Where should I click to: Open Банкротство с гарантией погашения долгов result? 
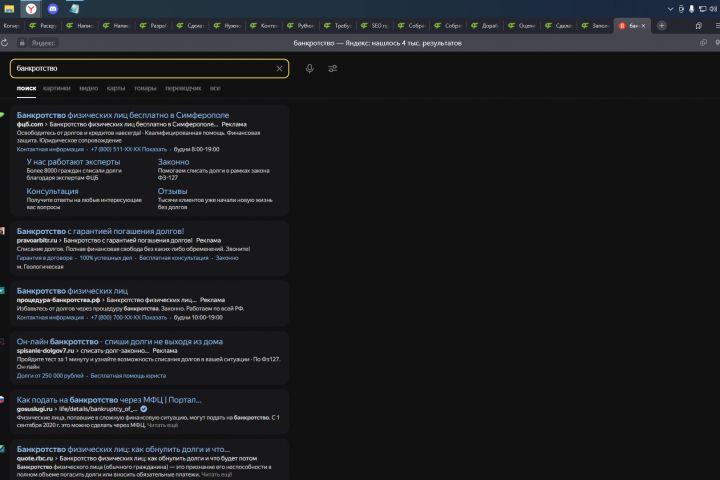click(x=100, y=232)
